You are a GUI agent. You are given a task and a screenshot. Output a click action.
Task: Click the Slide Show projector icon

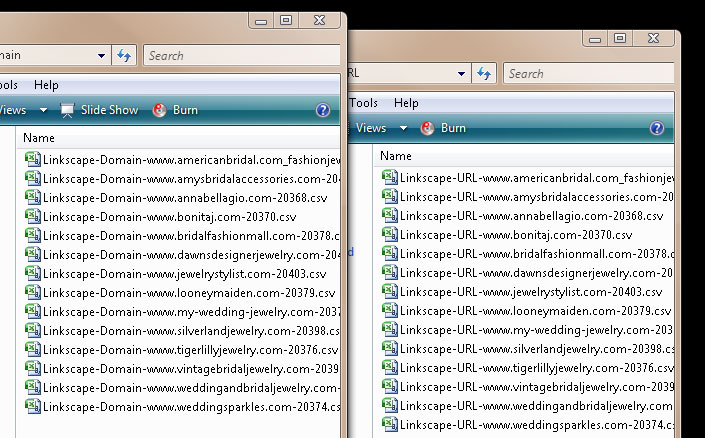67,110
